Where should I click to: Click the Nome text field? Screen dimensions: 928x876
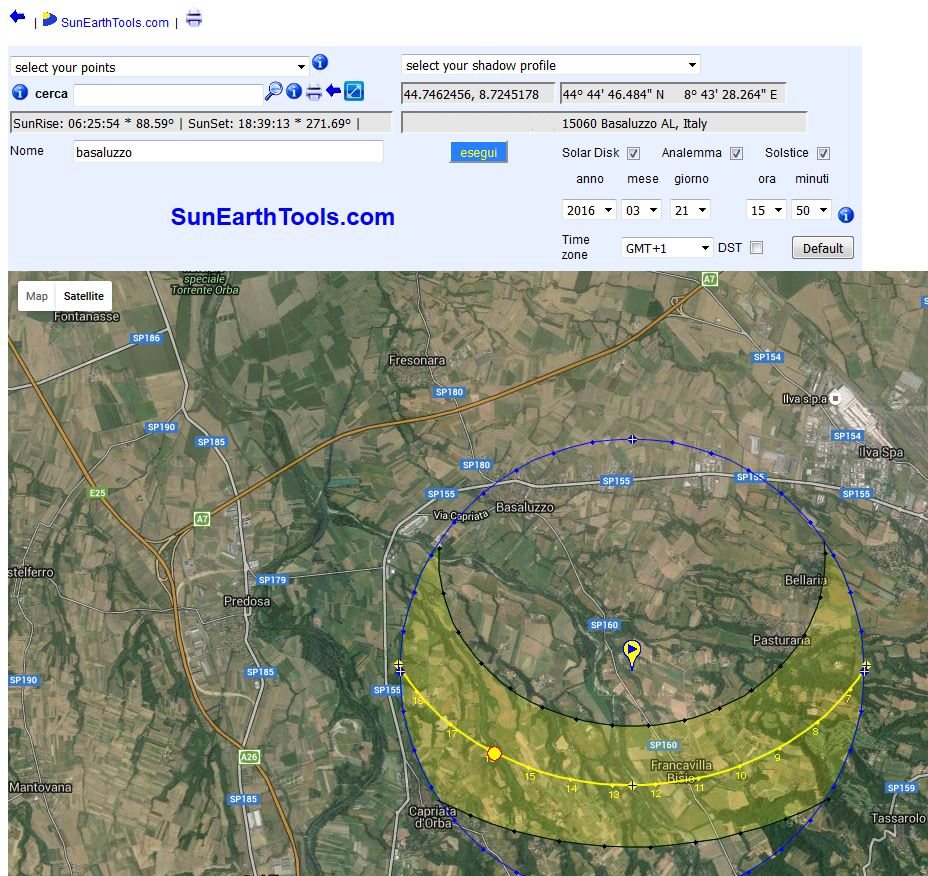pyautogui.click(x=229, y=152)
